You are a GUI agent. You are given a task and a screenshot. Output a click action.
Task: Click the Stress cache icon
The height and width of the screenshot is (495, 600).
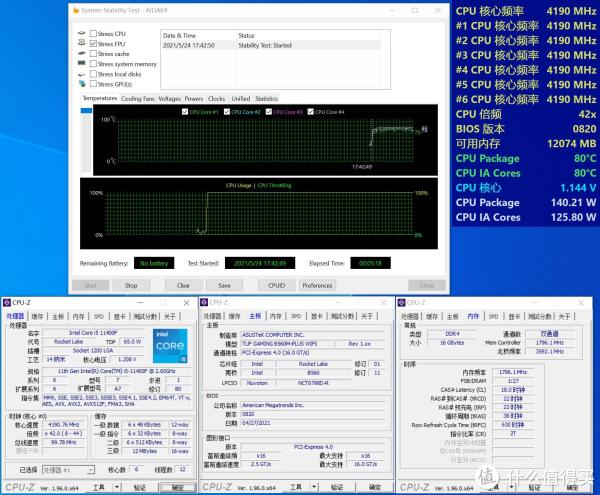coord(82,53)
